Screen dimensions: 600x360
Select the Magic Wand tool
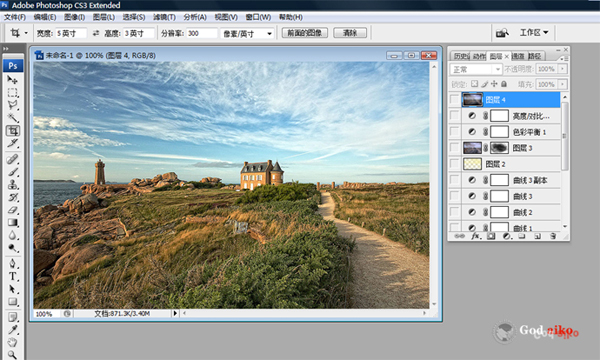point(13,118)
